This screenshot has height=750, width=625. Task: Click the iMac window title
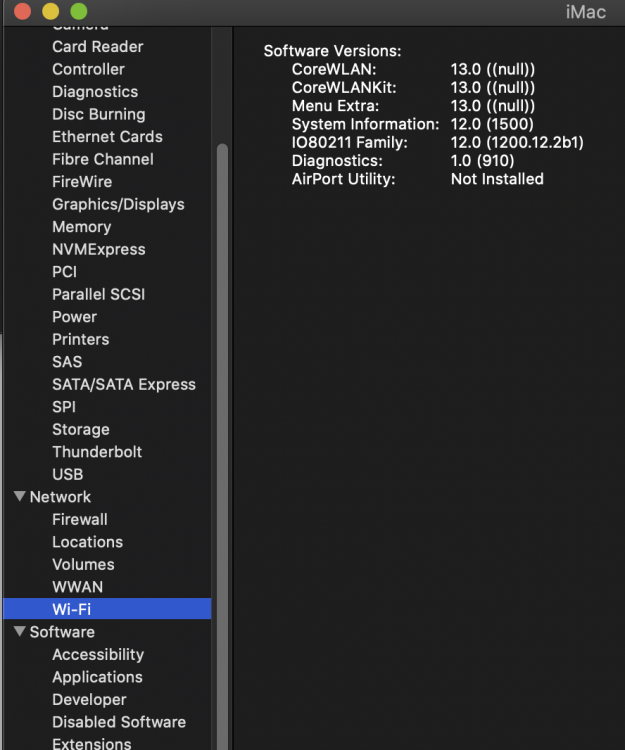pyautogui.click(x=586, y=12)
